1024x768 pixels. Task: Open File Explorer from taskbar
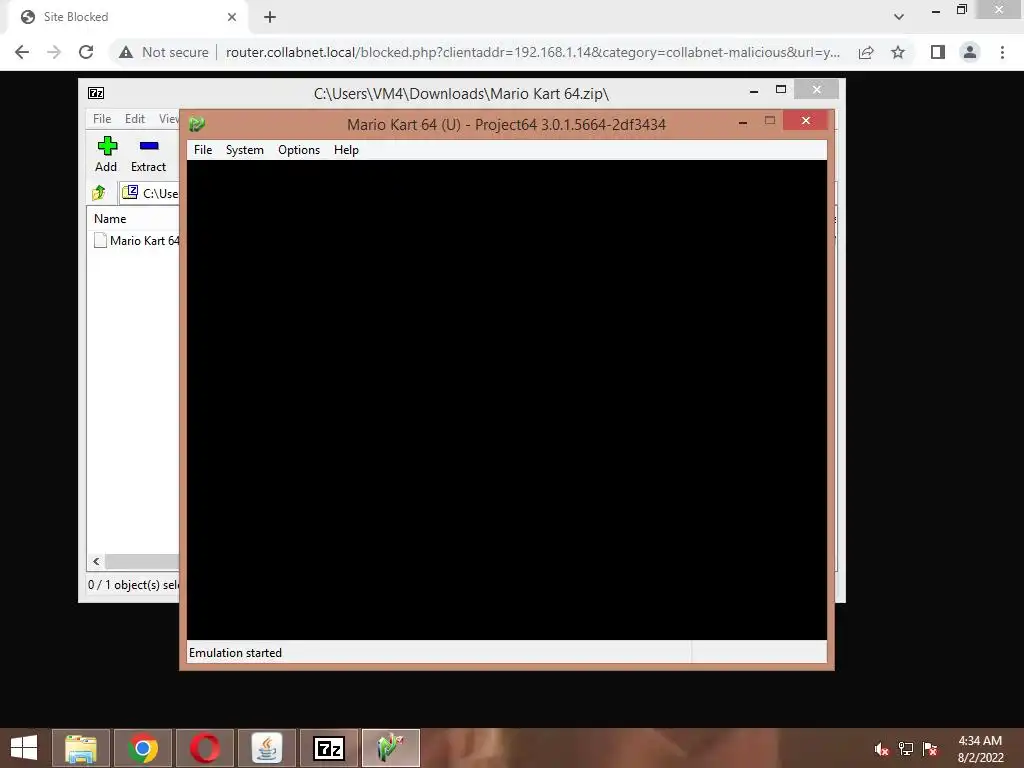[81, 748]
